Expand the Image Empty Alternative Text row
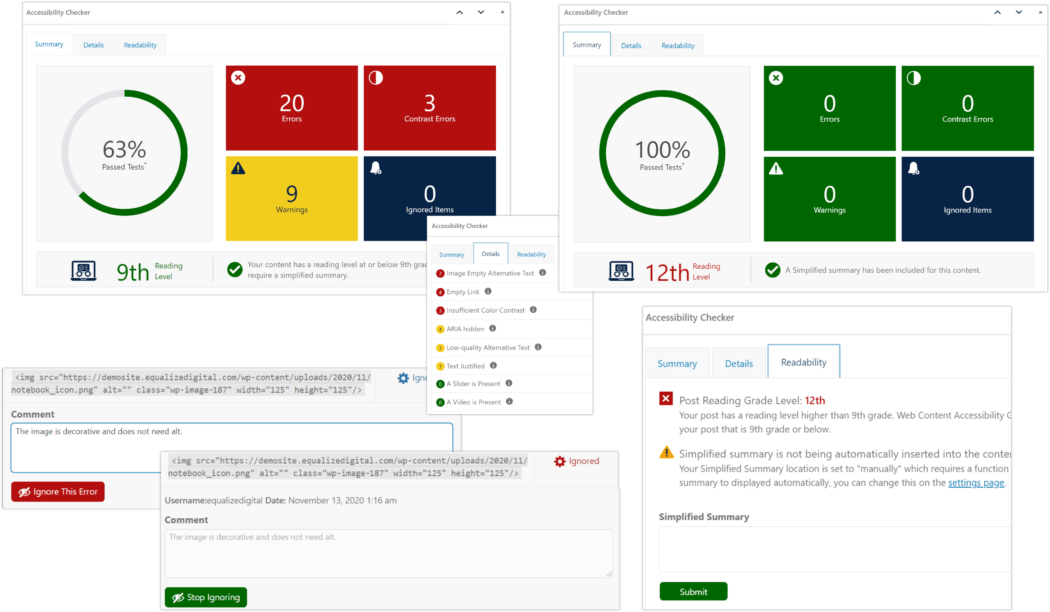The width and height of the screenshot is (1050, 612). (x=509, y=273)
